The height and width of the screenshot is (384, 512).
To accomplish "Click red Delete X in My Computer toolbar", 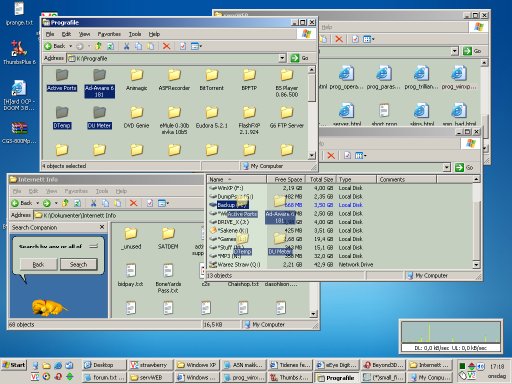I will (x=331, y=155).
